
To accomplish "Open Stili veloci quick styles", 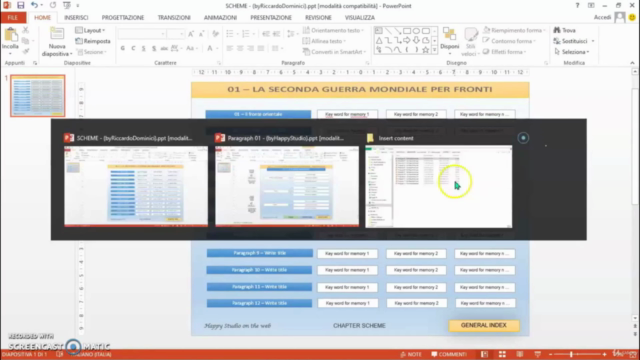I will coord(470,42).
